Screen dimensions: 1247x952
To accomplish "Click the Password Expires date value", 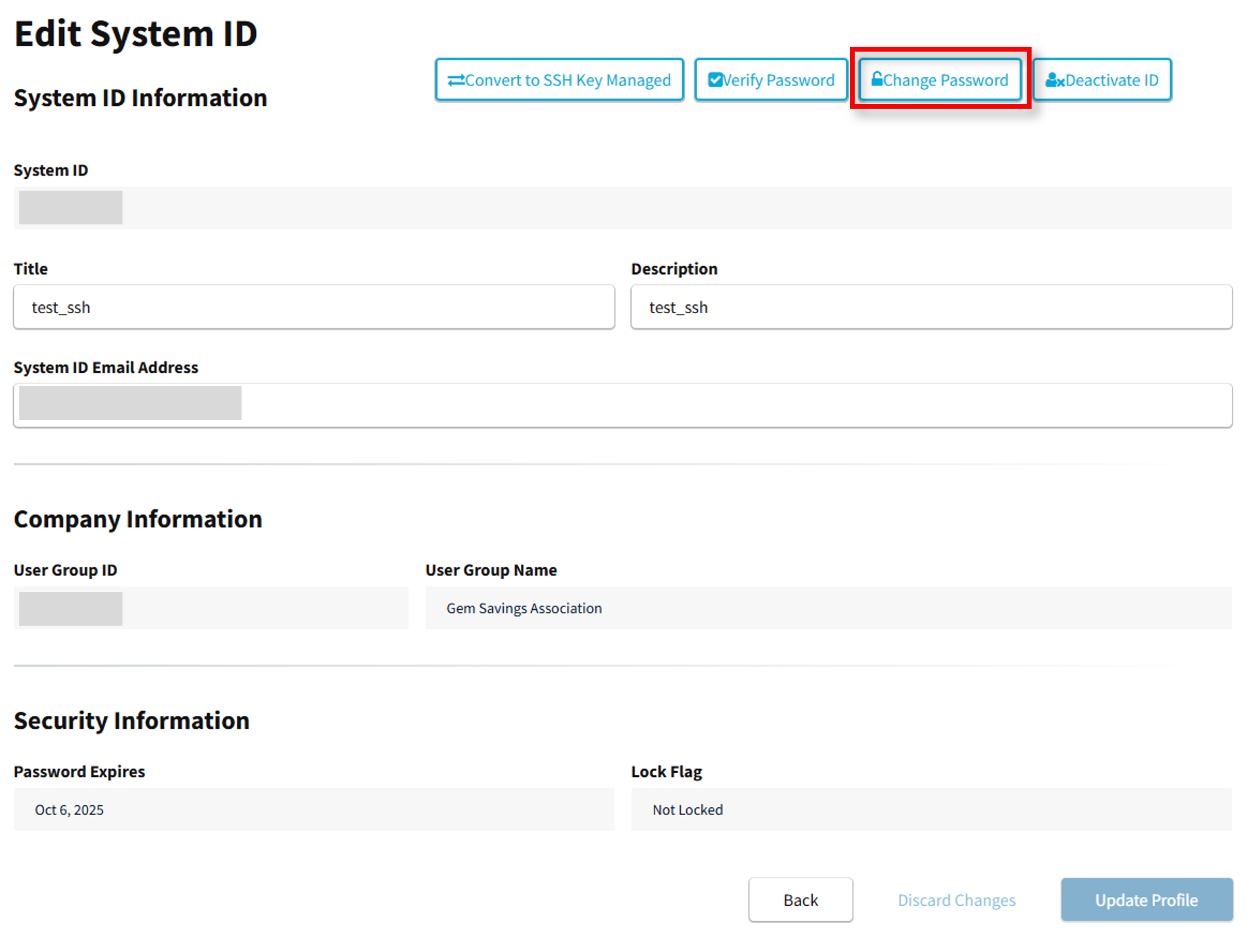I will 70,810.
